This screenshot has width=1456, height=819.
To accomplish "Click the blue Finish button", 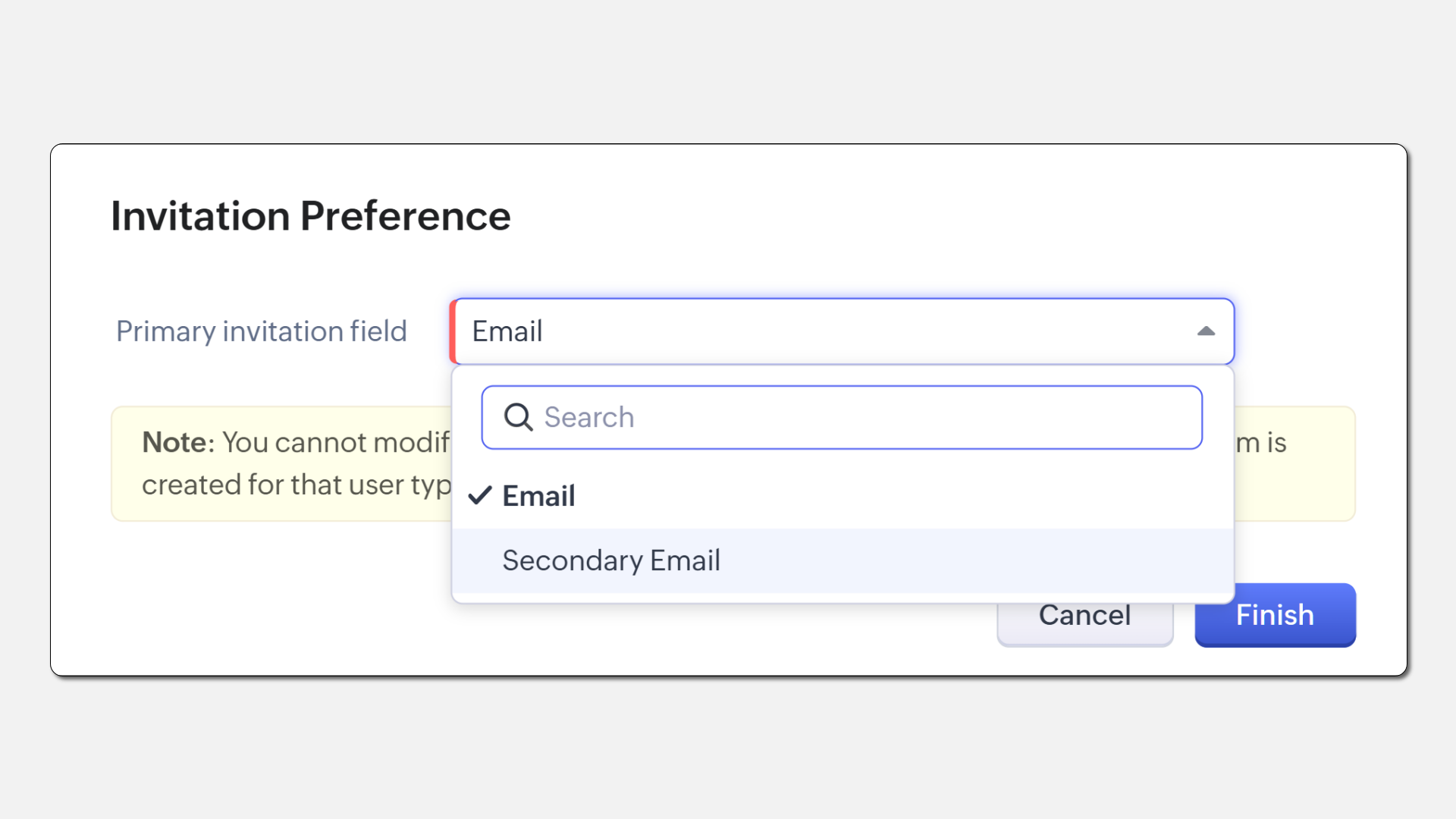I will tap(1275, 615).
